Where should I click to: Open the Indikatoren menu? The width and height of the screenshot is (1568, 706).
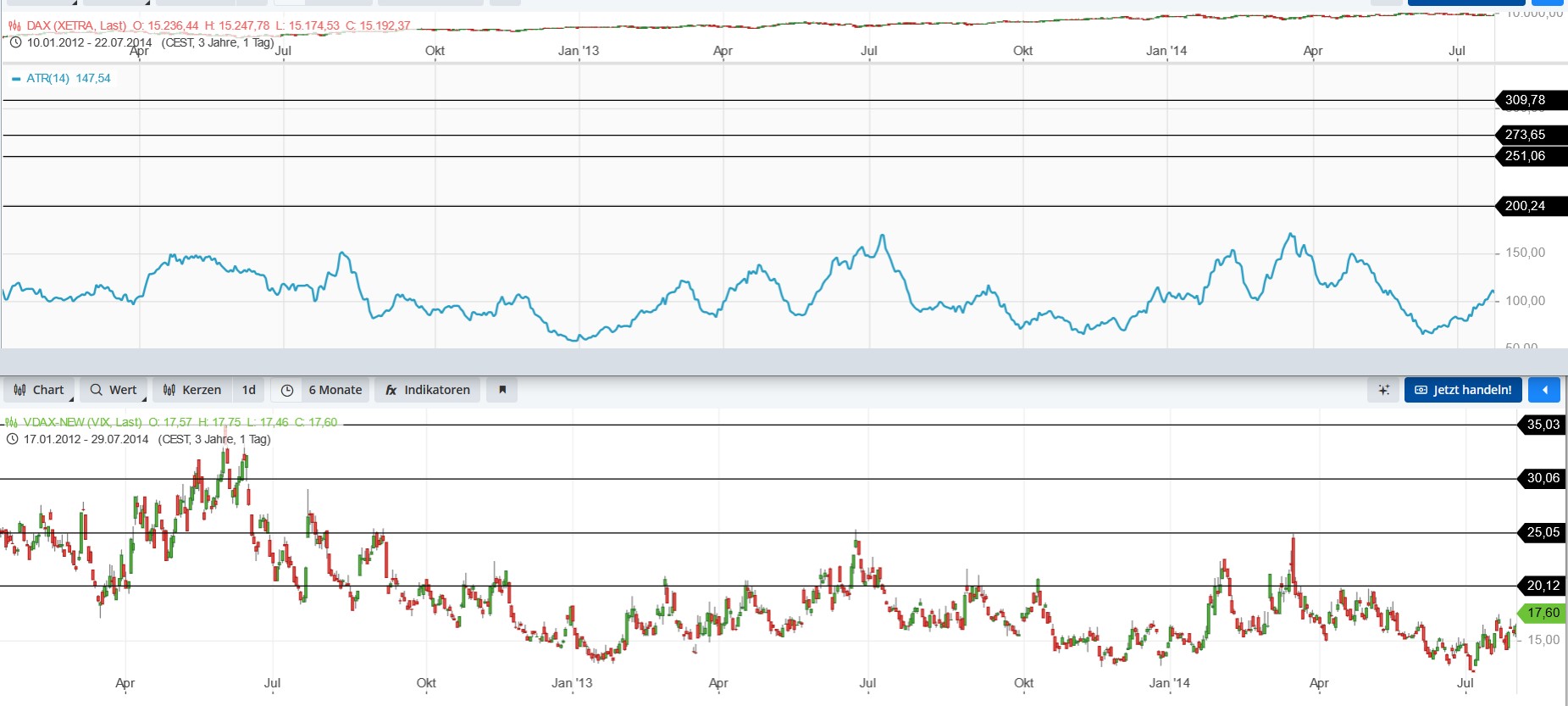click(x=428, y=390)
